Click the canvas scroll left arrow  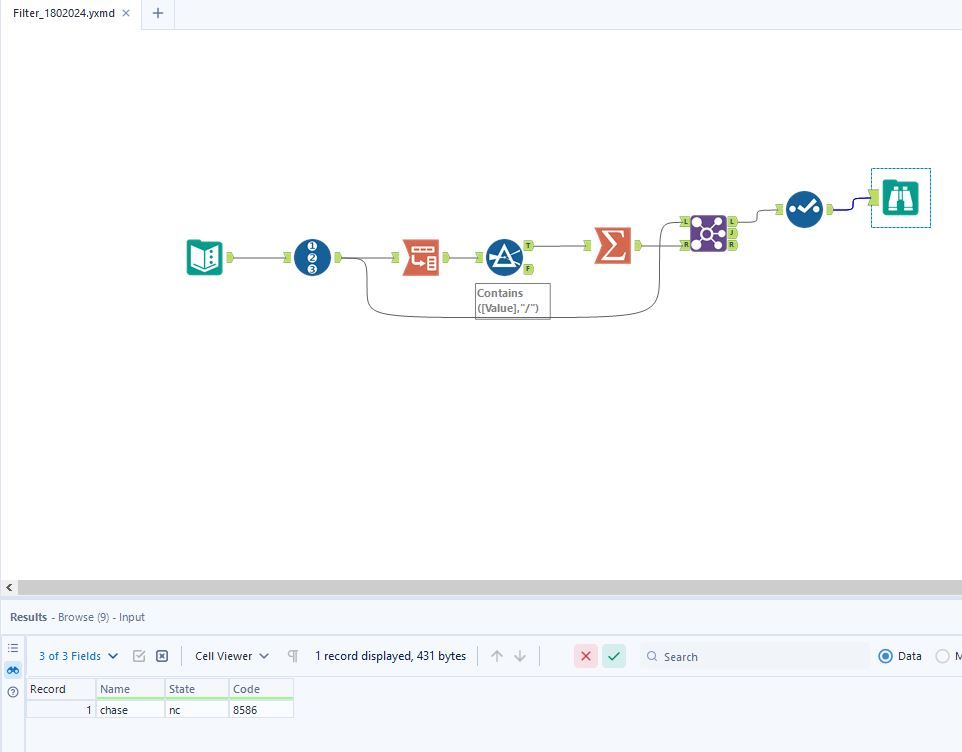coord(9,587)
